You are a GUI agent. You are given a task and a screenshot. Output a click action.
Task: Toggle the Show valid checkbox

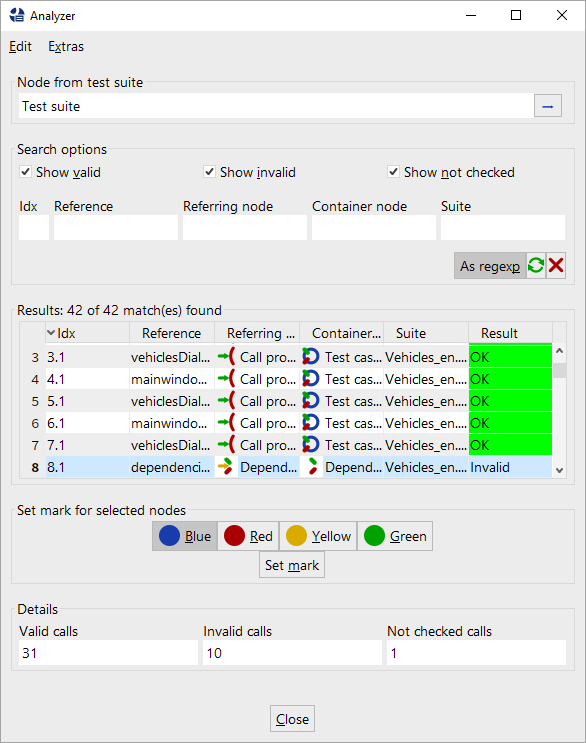26,172
